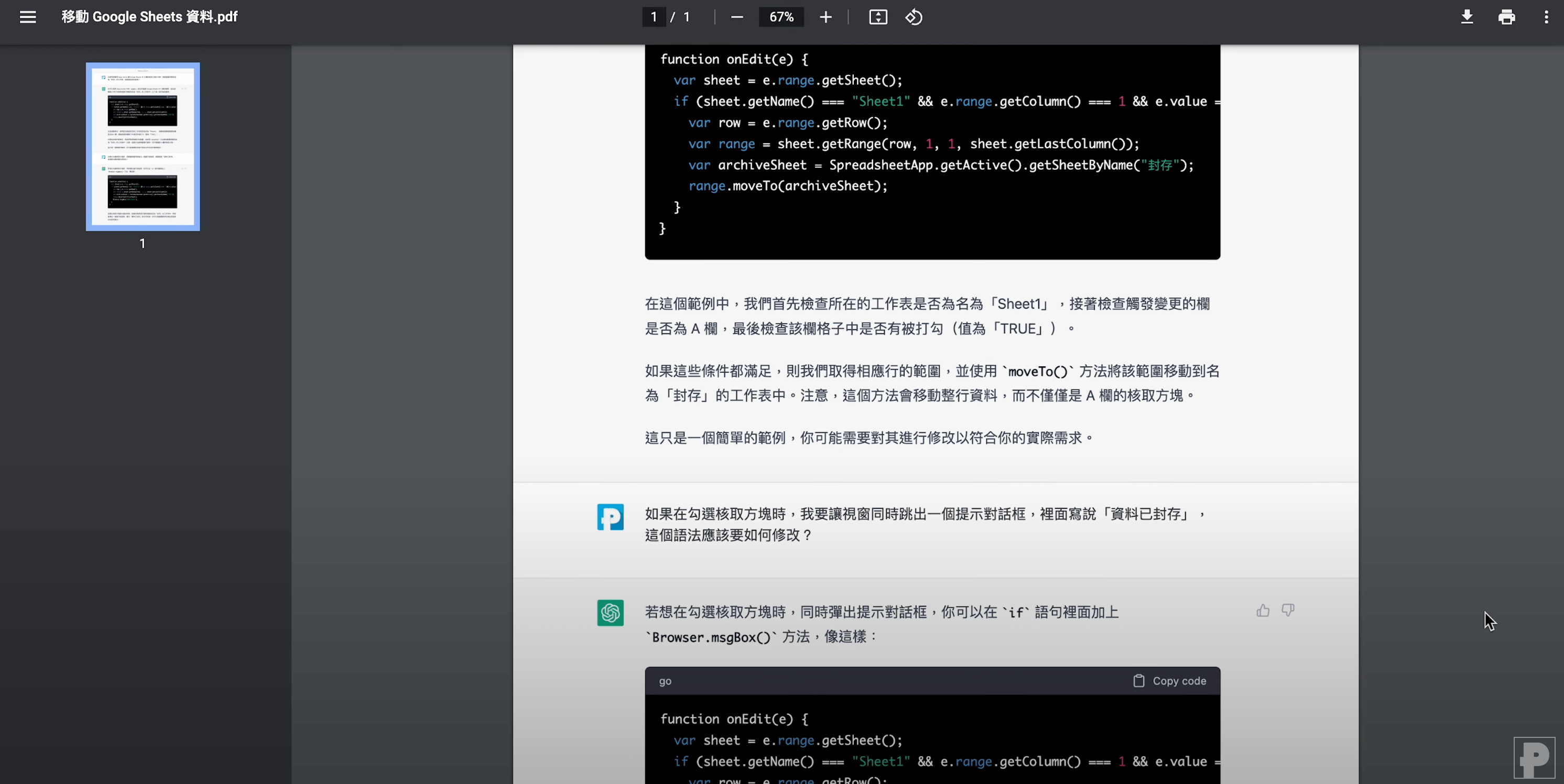Toggle the sidebar hamburger menu

pos(28,17)
